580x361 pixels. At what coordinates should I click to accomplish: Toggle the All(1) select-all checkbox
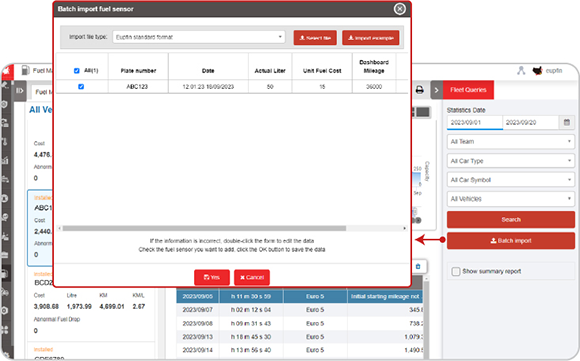(x=77, y=71)
